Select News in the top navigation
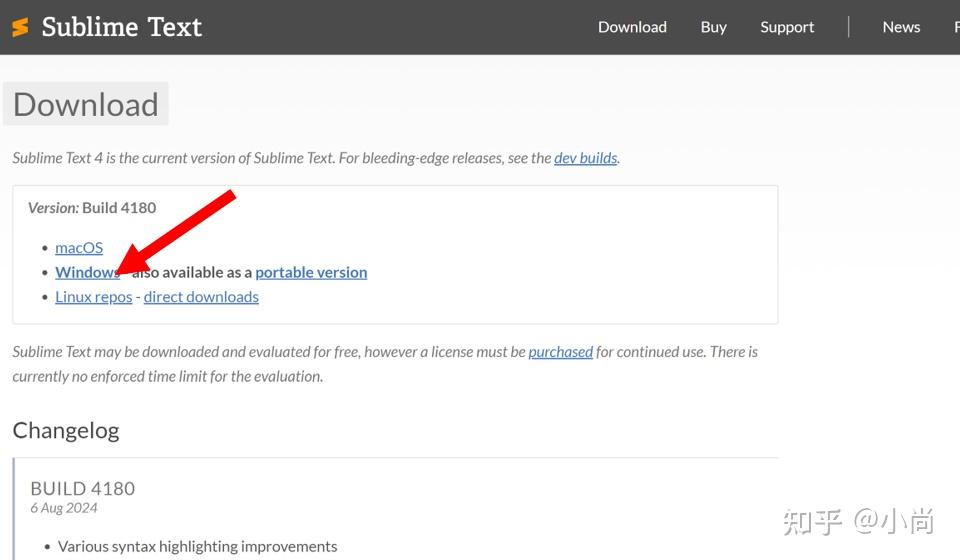Image resolution: width=960 pixels, height=560 pixels. pyautogui.click(x=901, y=27)
